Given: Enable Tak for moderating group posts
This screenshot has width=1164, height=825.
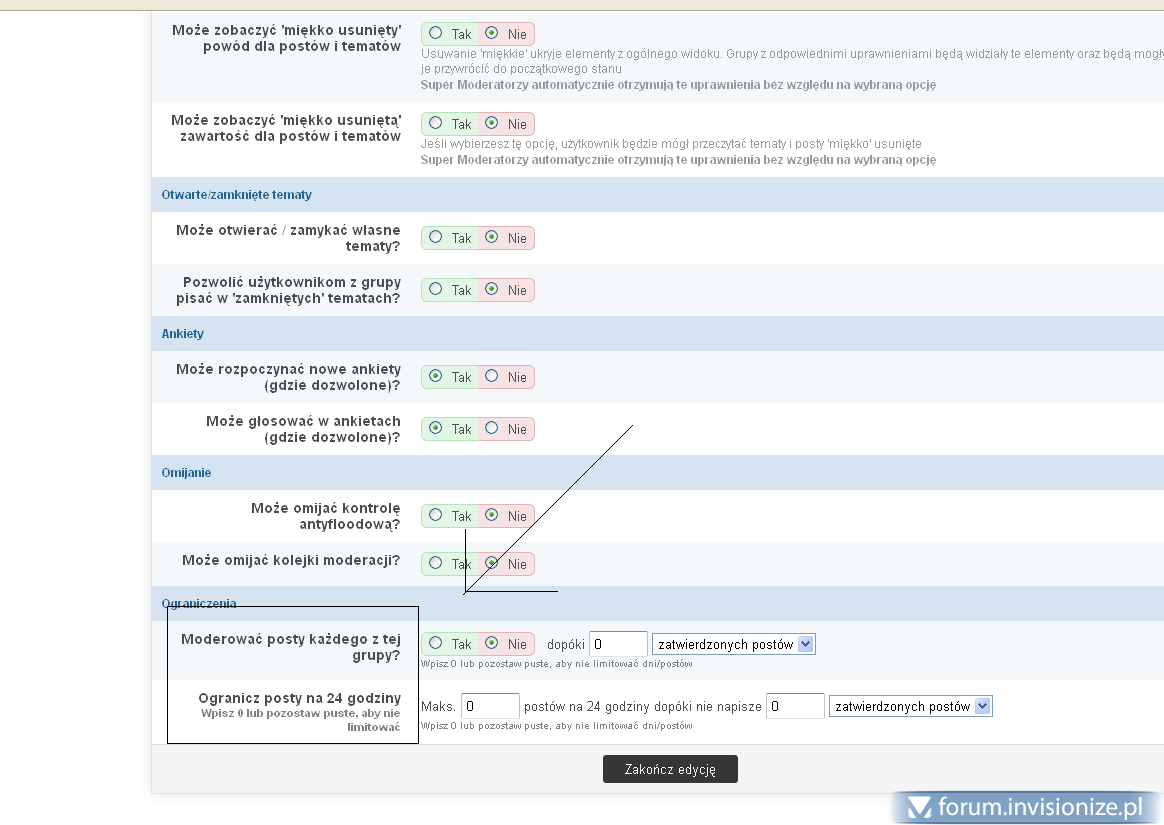Looking at the screenshot, I should pos(436,643).
